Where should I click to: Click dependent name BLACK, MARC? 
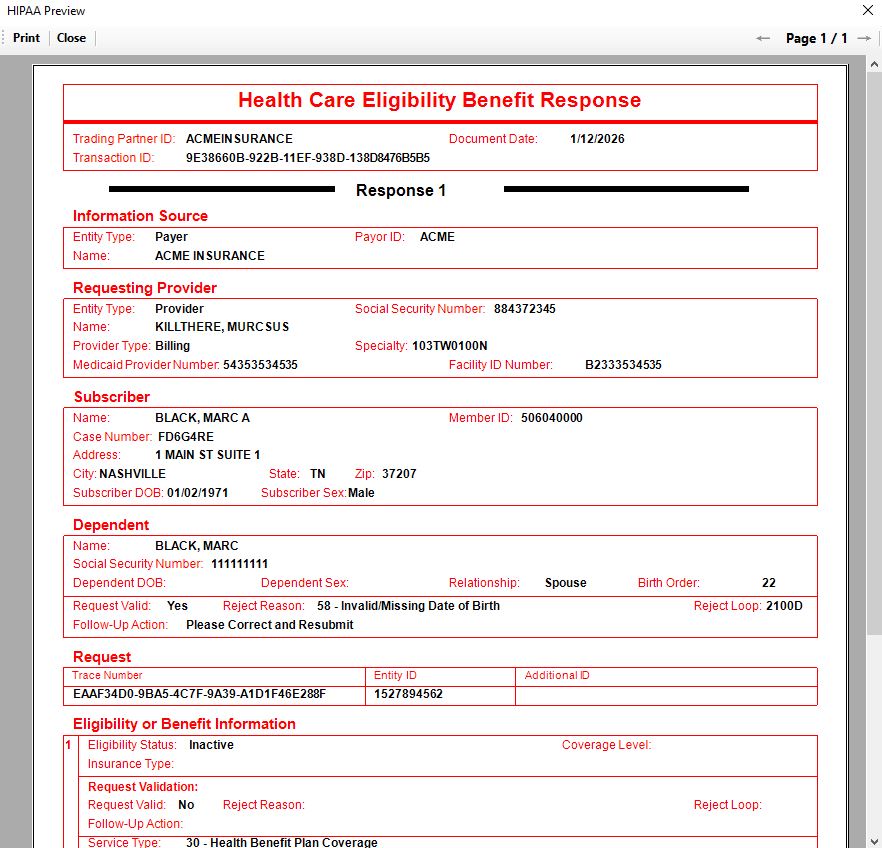point(196,546)
